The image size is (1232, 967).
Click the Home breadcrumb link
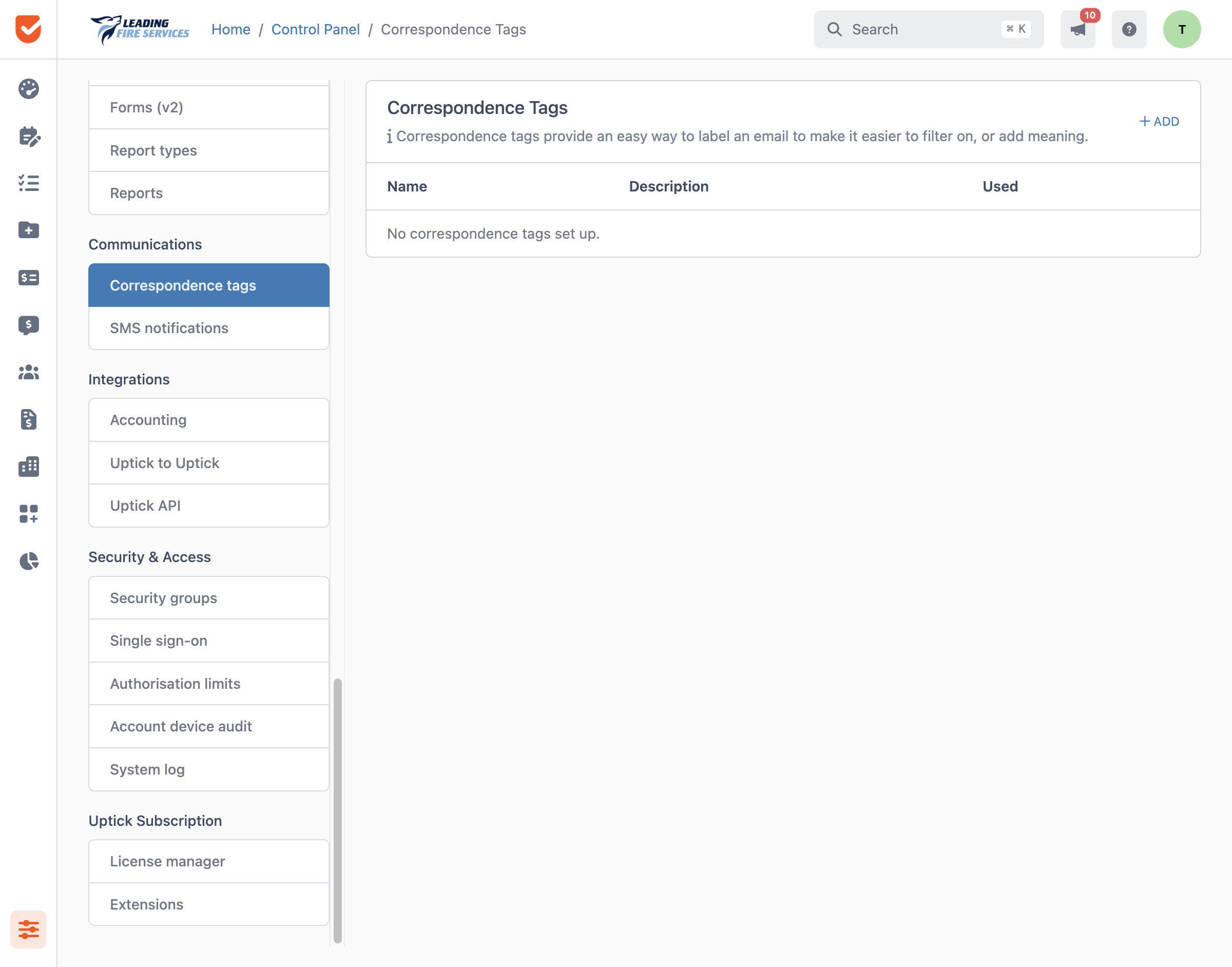(230, 29)
